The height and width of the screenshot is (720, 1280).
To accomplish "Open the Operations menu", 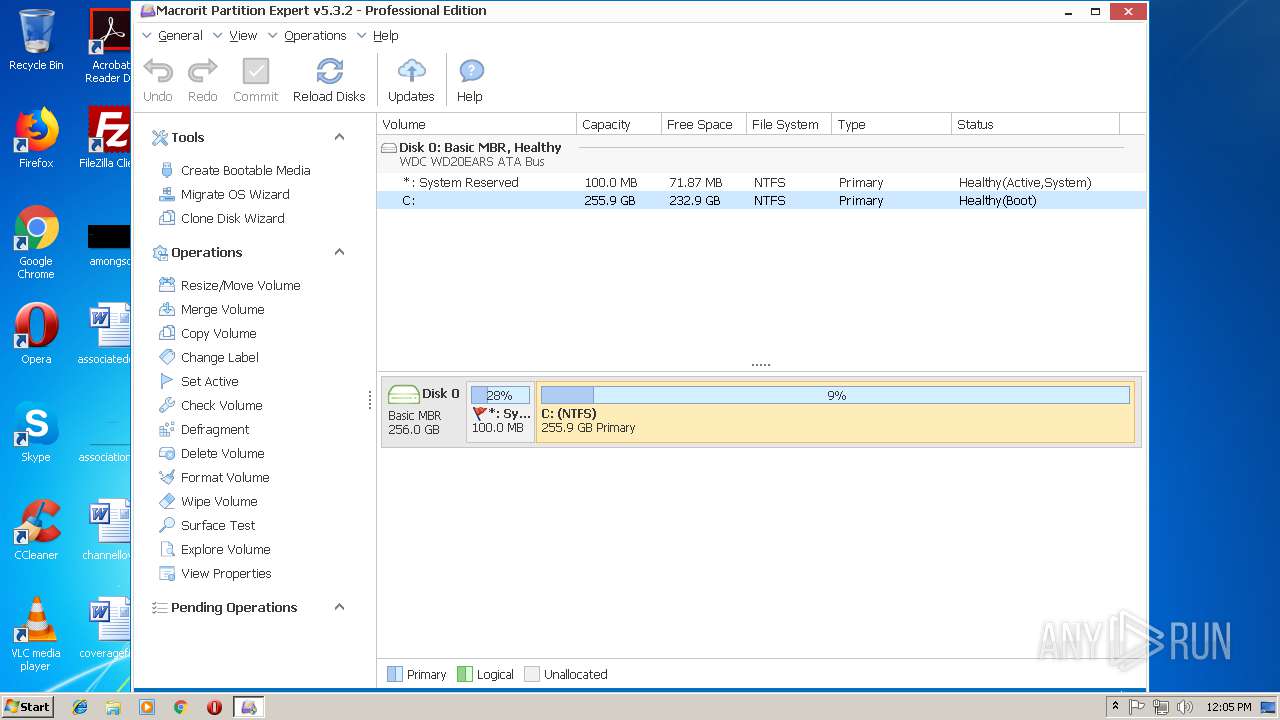I will (x=315, y=35).
